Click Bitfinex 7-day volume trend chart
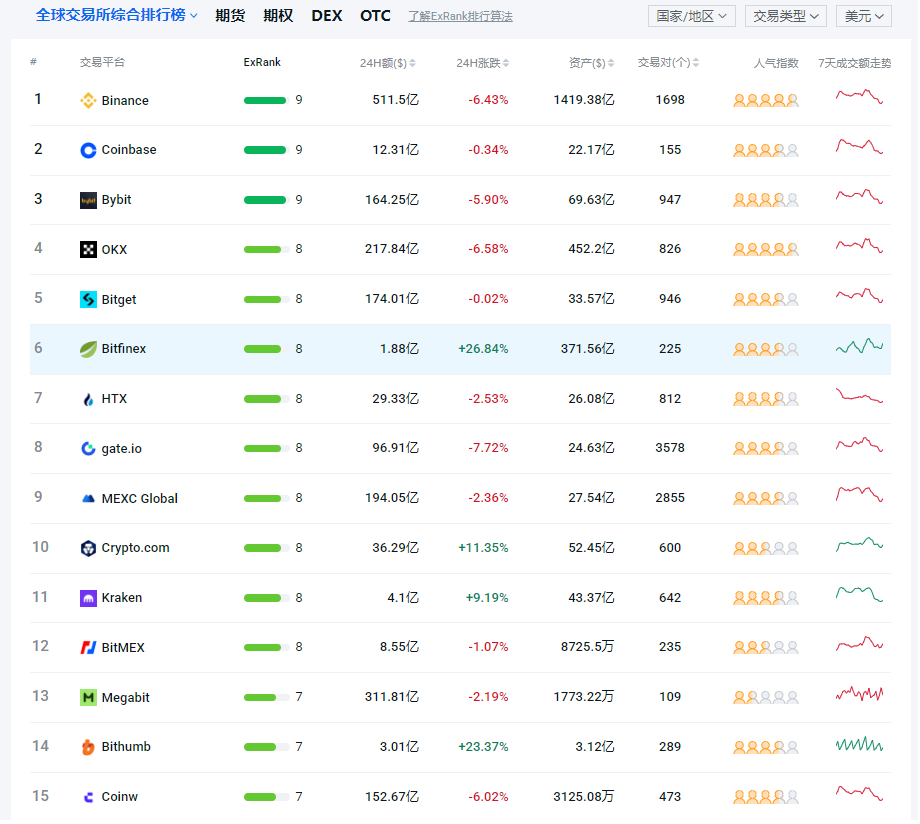Image resolution: width=920 pixels, height=824 pixels. (x=860, y=346)
